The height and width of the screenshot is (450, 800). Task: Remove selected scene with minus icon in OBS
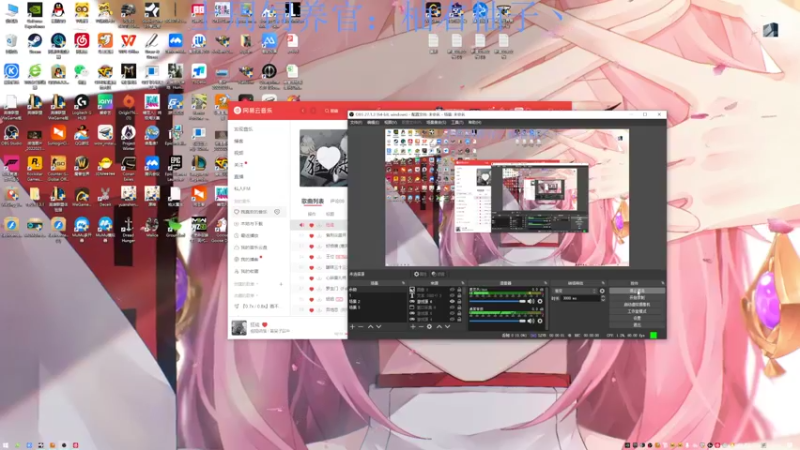[361, 327]
